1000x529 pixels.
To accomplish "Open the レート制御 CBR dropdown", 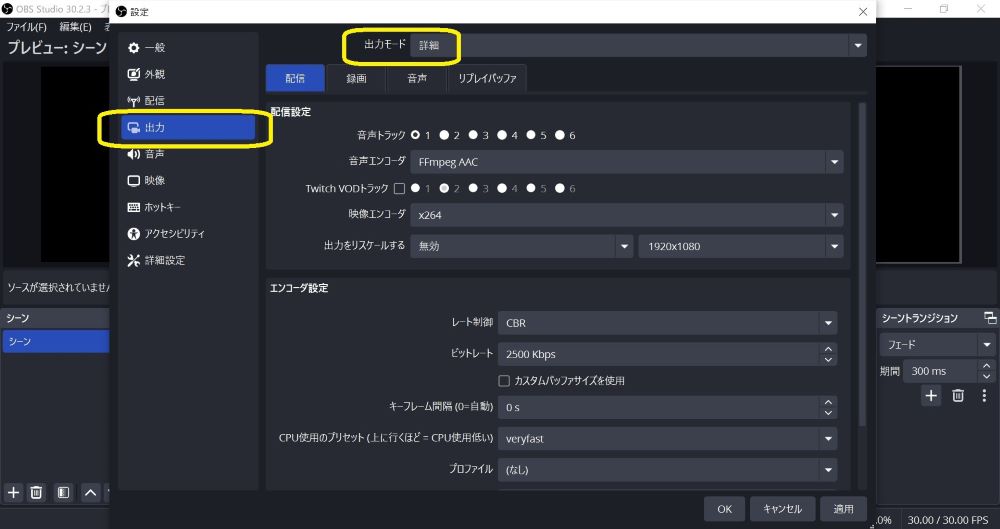I will (x=667, y=323).
